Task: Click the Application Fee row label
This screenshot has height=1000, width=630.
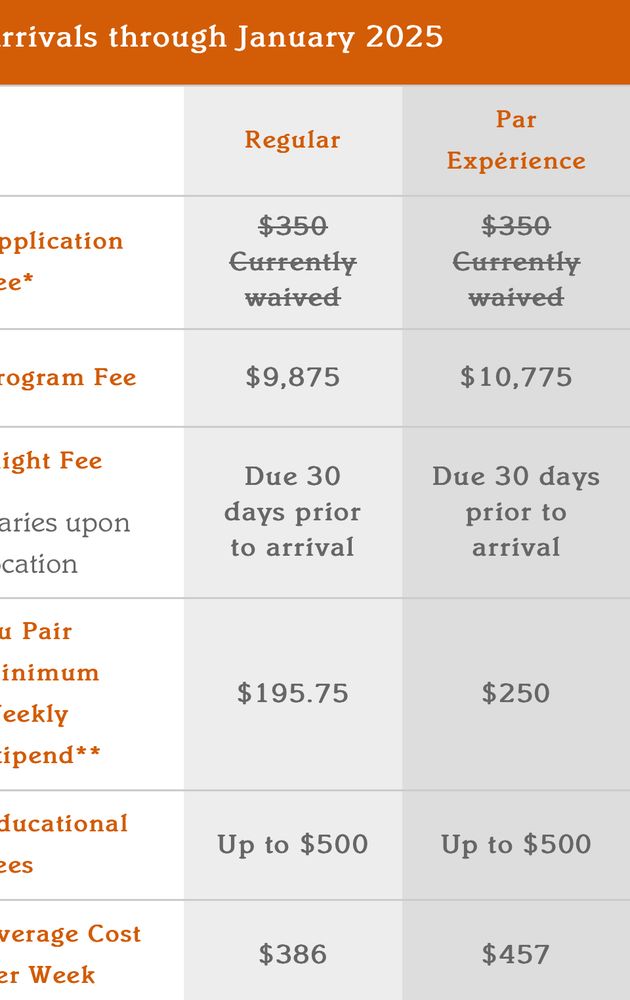Action: (61, 261)
